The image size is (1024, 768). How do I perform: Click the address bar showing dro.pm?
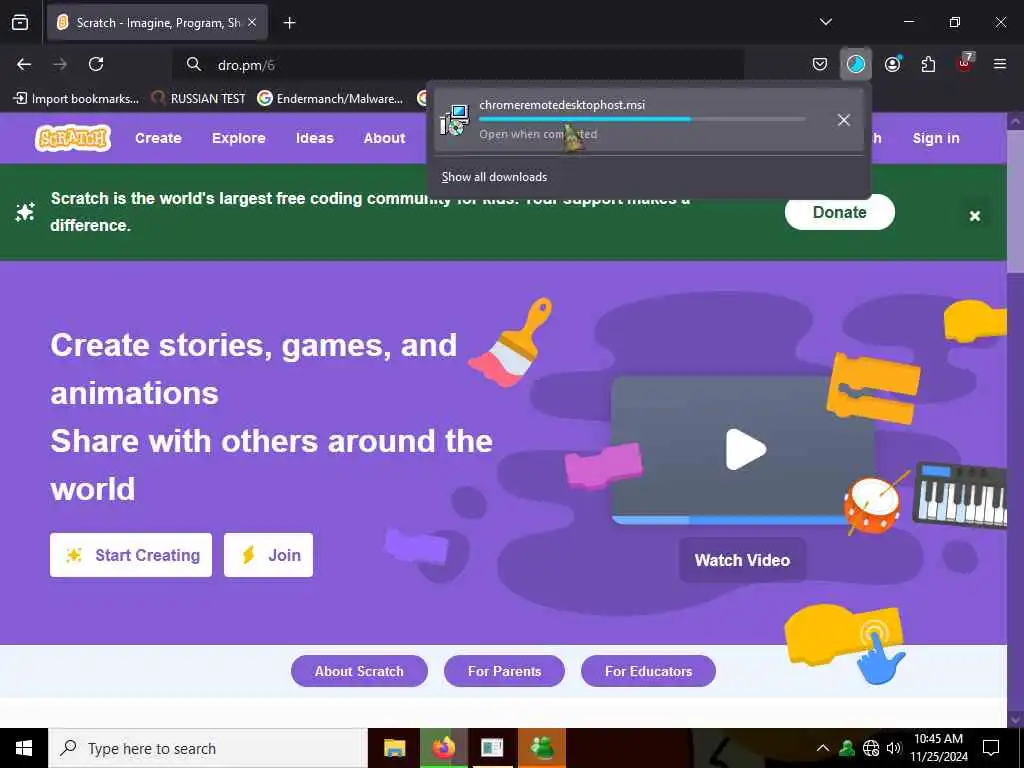[x=457, y=65]
